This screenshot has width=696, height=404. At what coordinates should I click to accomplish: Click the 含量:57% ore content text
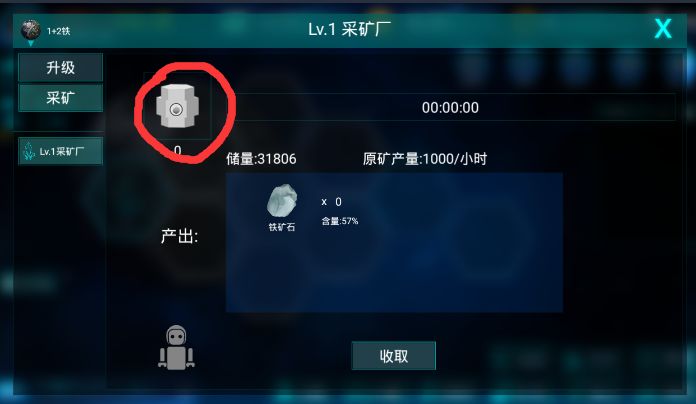[x=340, y=221]
